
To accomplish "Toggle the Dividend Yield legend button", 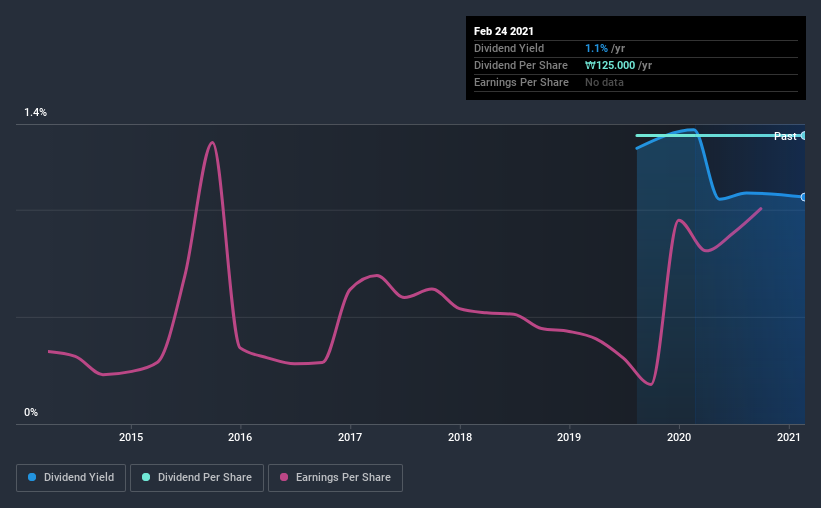I will pyautogui.click(x=71, y=478).
